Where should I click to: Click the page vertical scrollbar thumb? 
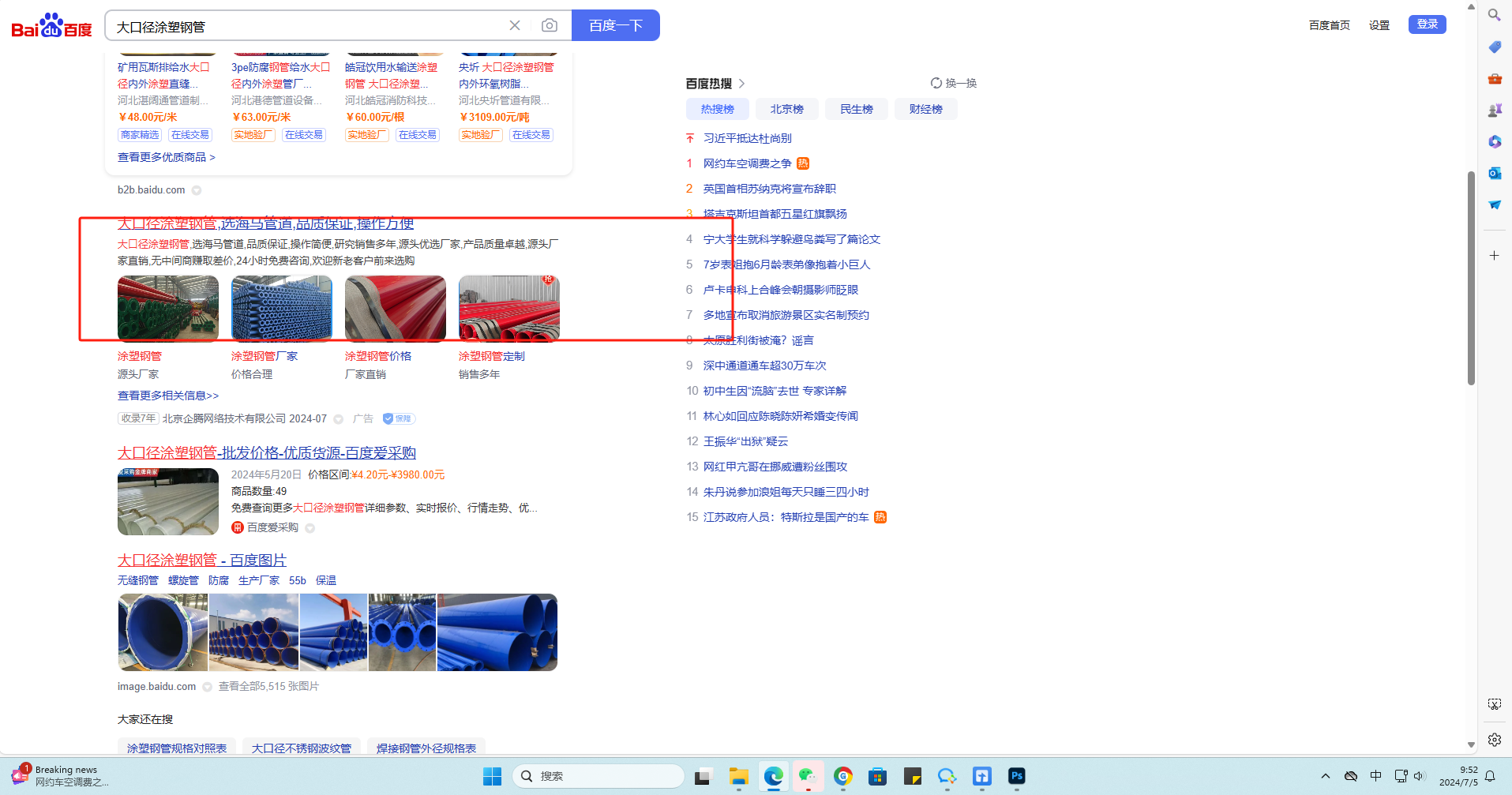pos(1471,278)
